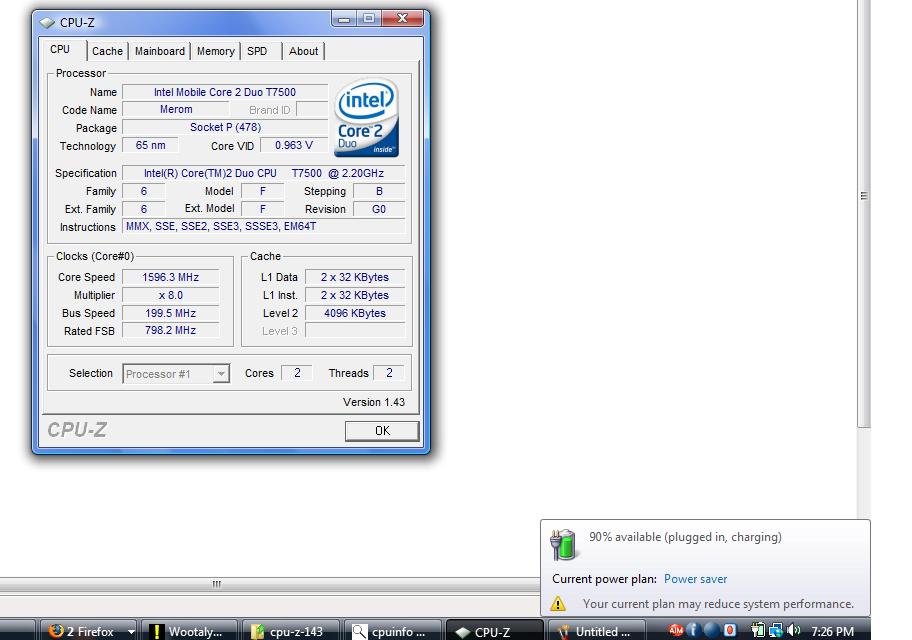Click the Wootaly exclamation icon in taskbar
The image size is (912, 640).
pos(156,631)
